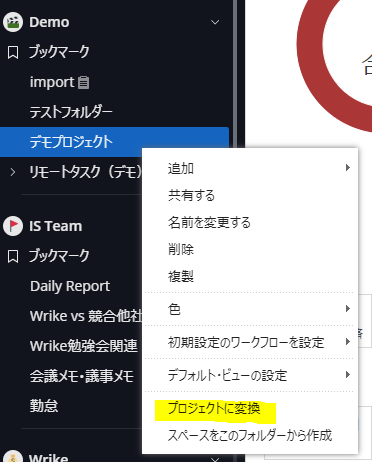The image size is (372, 462).
Task: Open the 色 submenu arrow
Action: (x=348, y=308)
